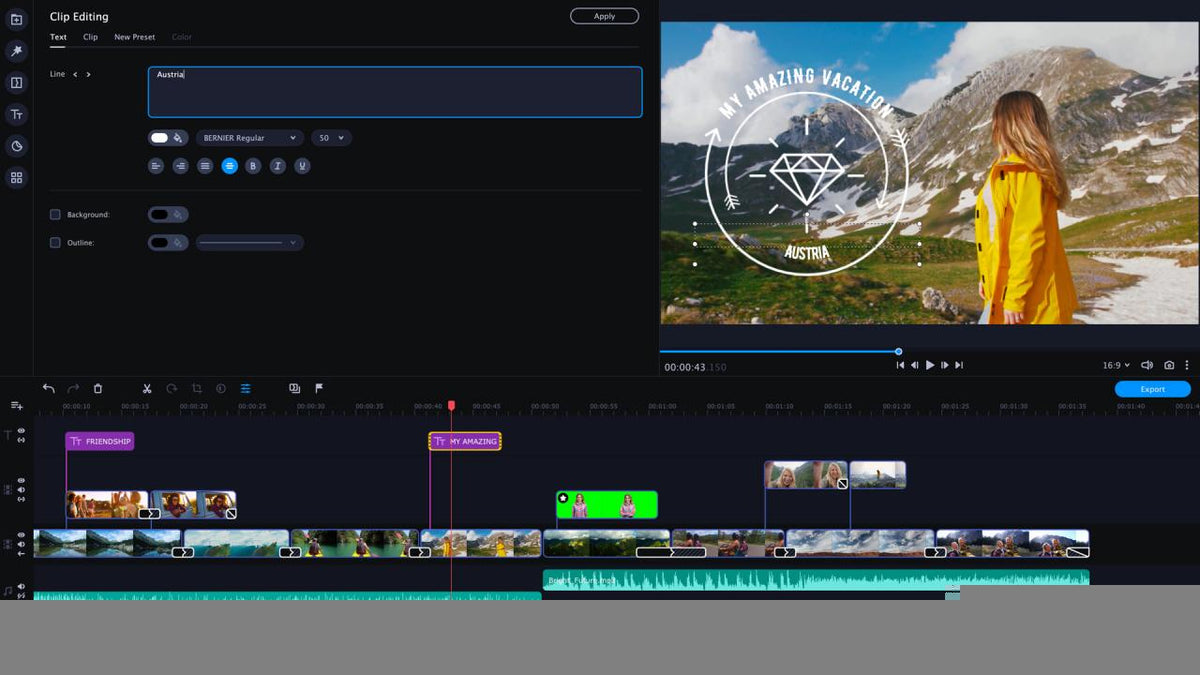The image size is (1200, 675).
Task: Delete selected clip with trash icon
Action: pos(98,388)
